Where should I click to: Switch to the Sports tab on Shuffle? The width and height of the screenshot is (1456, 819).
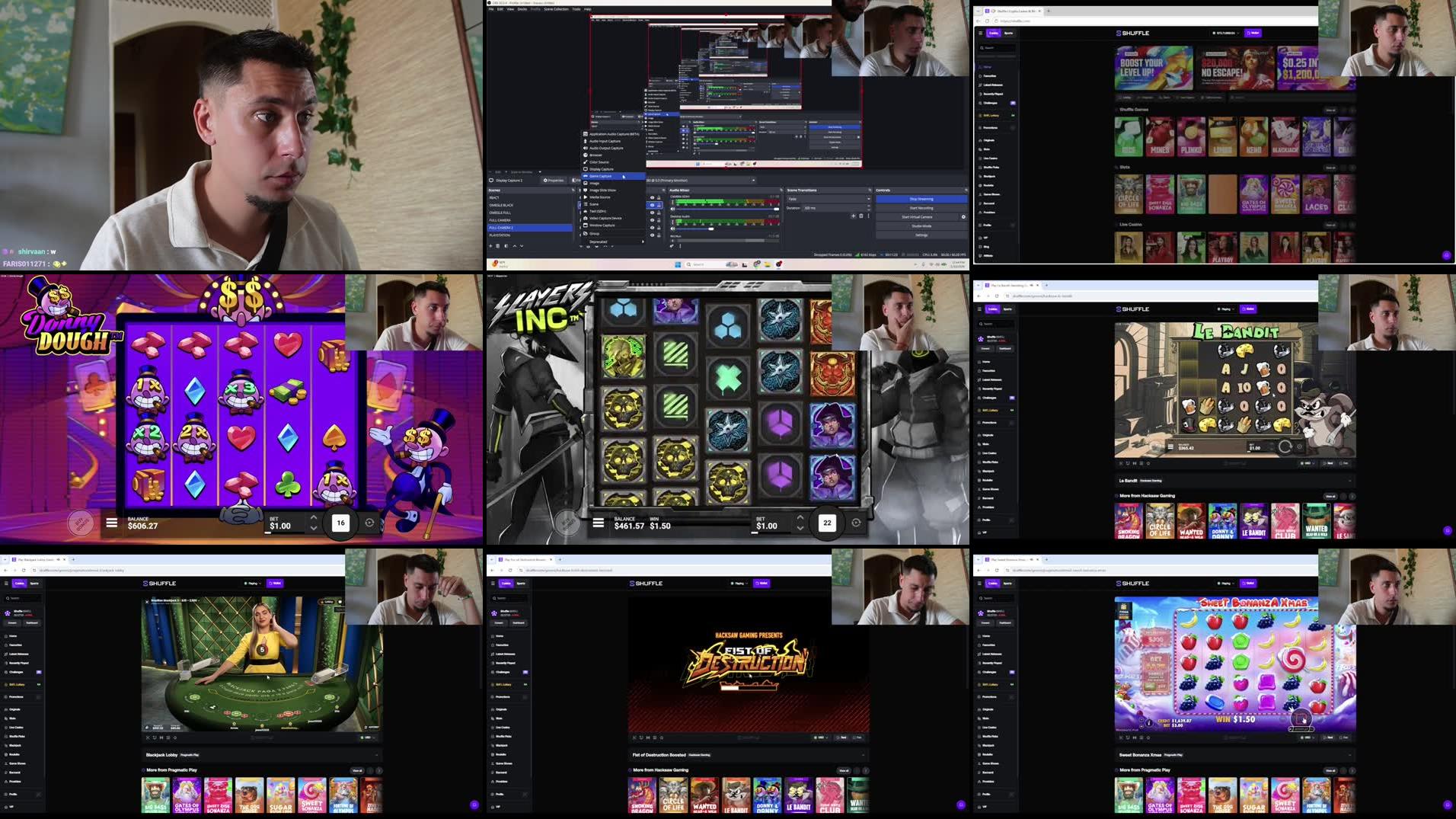(1008, 33)
